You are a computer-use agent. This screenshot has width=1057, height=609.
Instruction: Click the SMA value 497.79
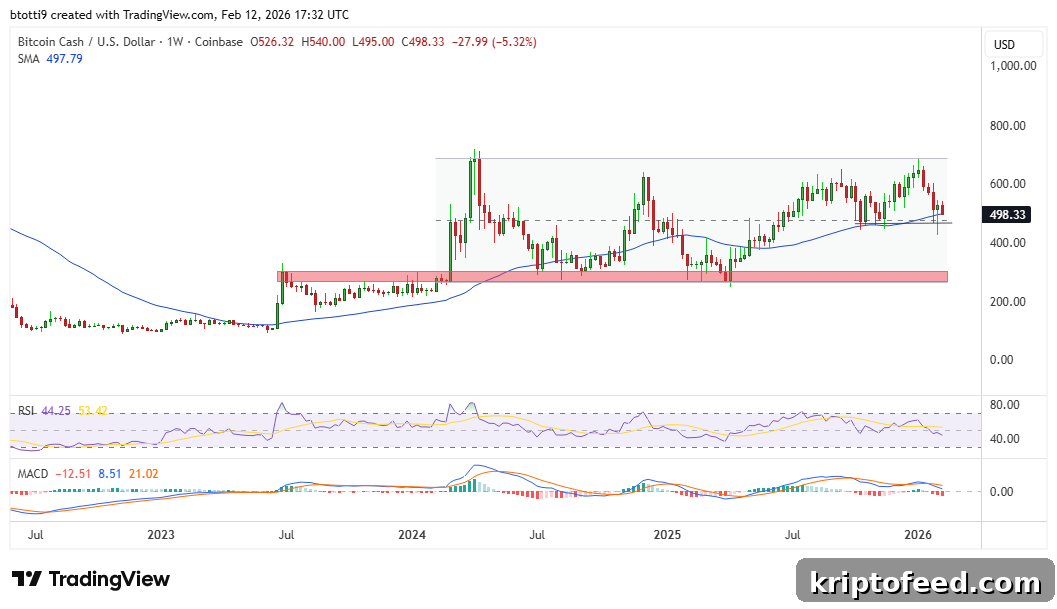pyautogui.click(x=64, y=59)
